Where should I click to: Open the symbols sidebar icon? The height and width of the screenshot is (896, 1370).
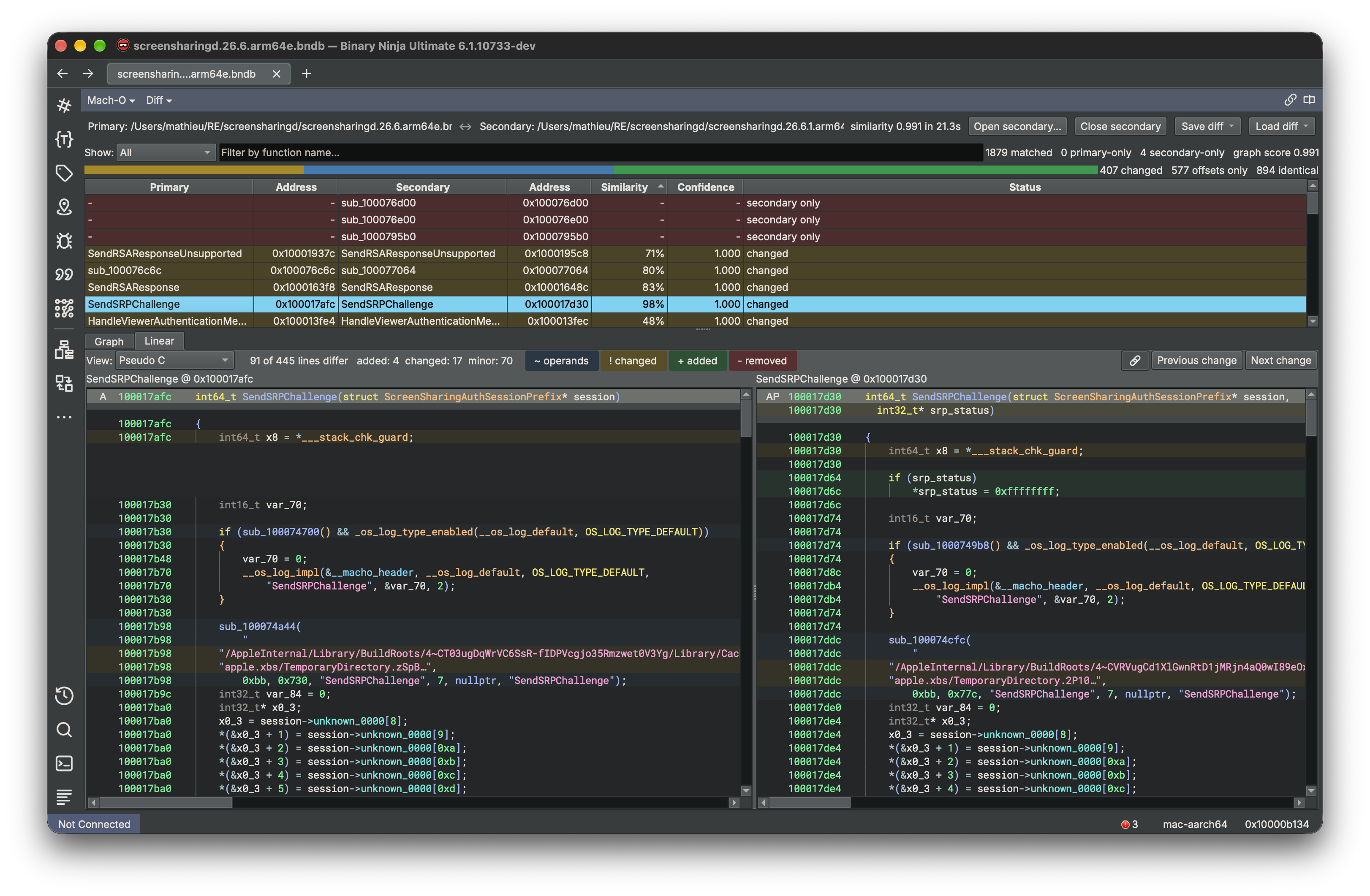pyautogui.click(x=64, y=105)
